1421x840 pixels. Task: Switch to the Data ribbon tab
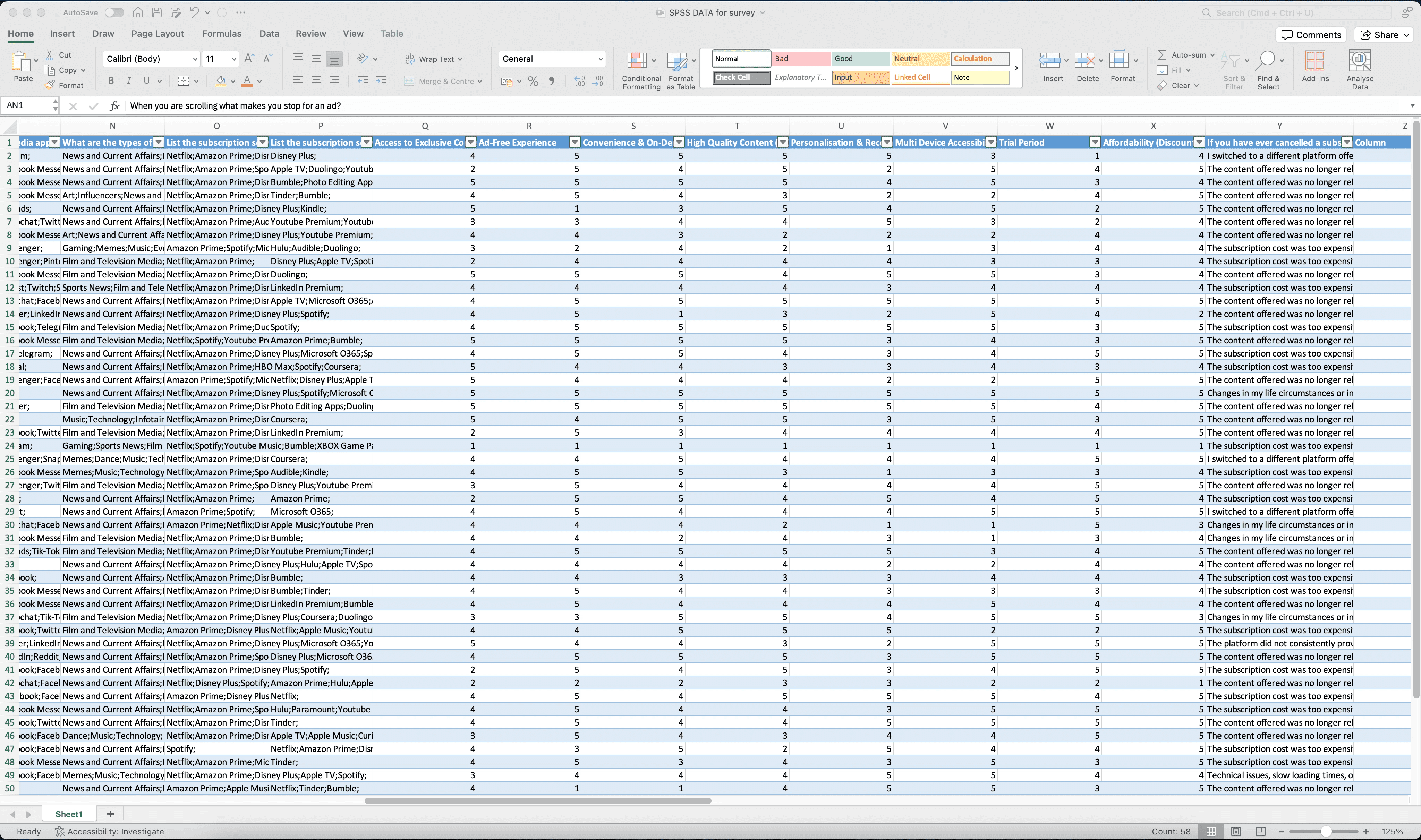269,33
